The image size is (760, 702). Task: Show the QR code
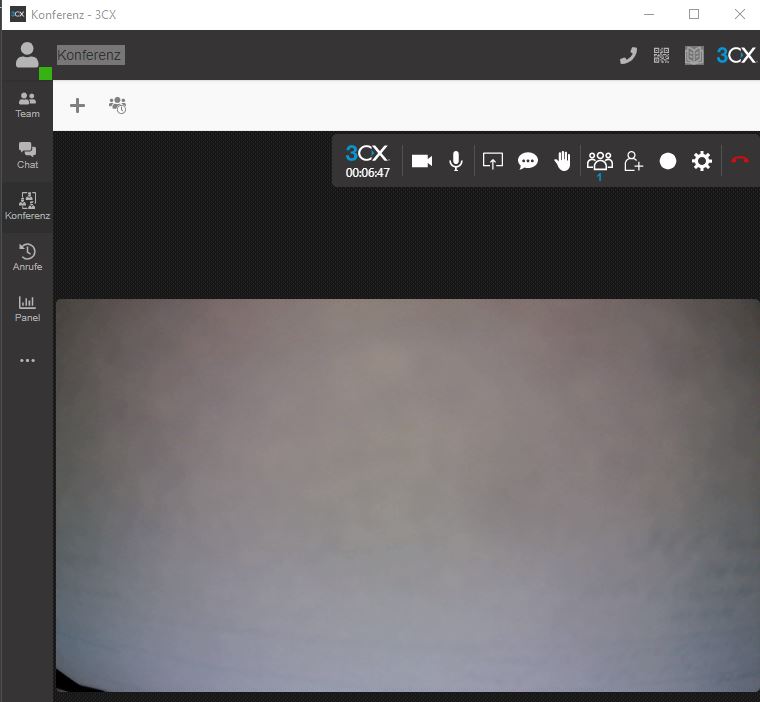click(661, 56)
